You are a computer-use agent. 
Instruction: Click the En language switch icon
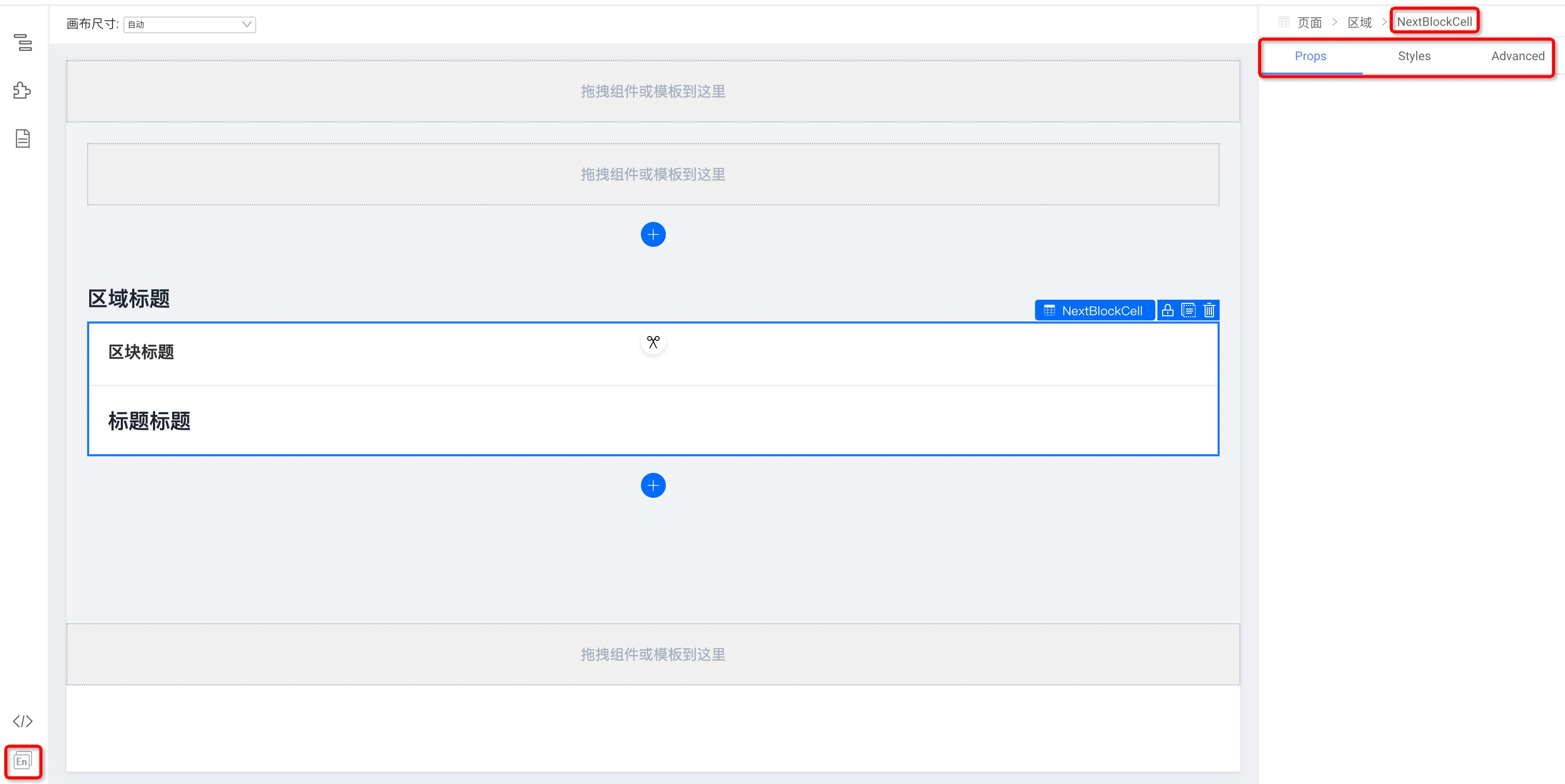point(22,761)
